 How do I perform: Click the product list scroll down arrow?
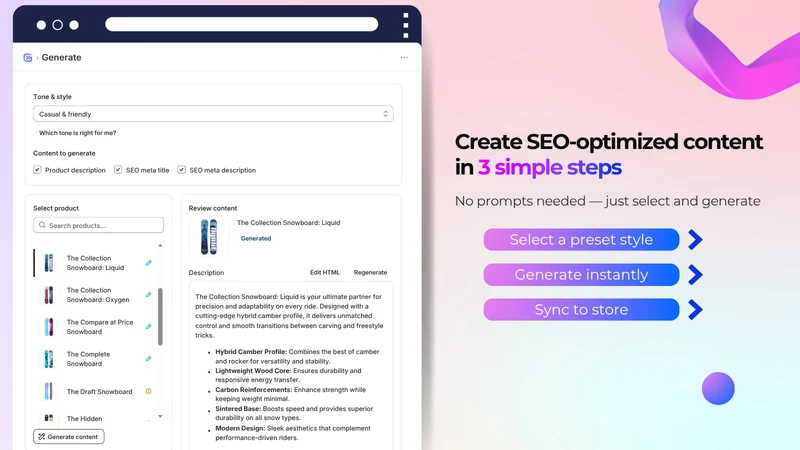160,416
